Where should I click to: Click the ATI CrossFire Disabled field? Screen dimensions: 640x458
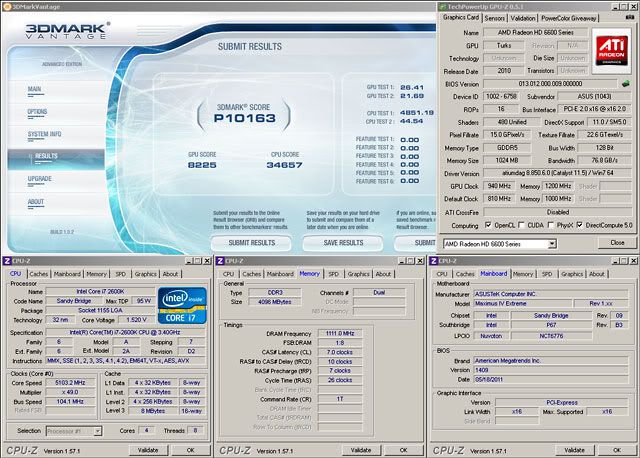tap(557, 212)
